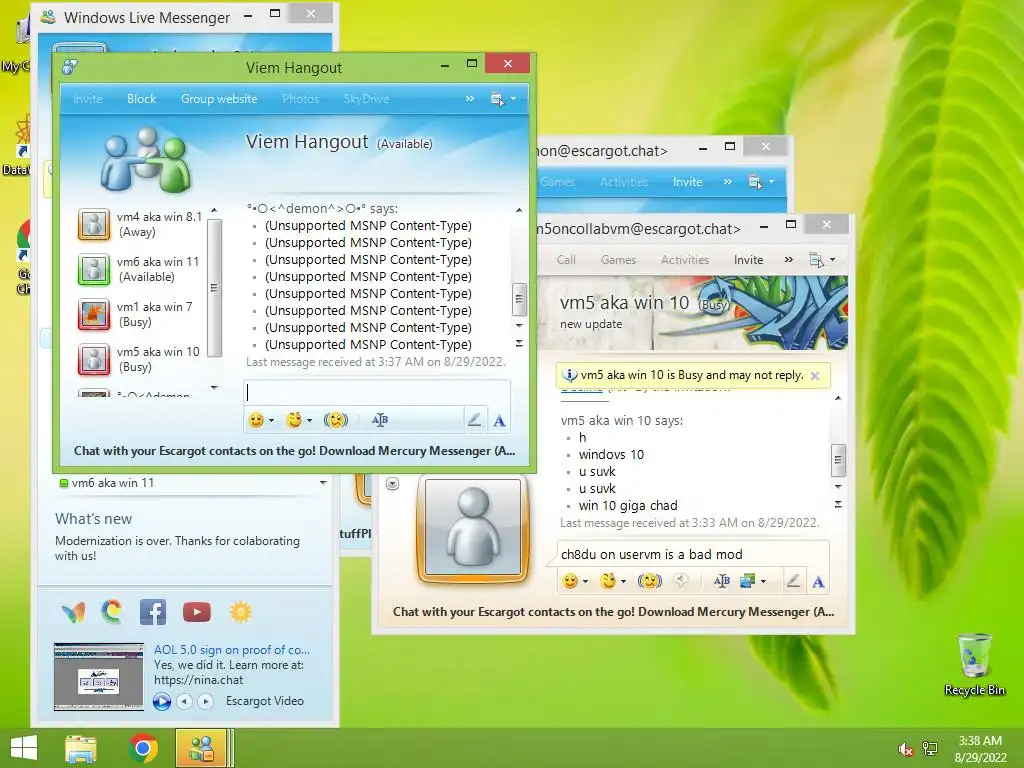Open Group website in Viem Hangout
This screenshot has height=768, width=1024.
pos(219,99)
